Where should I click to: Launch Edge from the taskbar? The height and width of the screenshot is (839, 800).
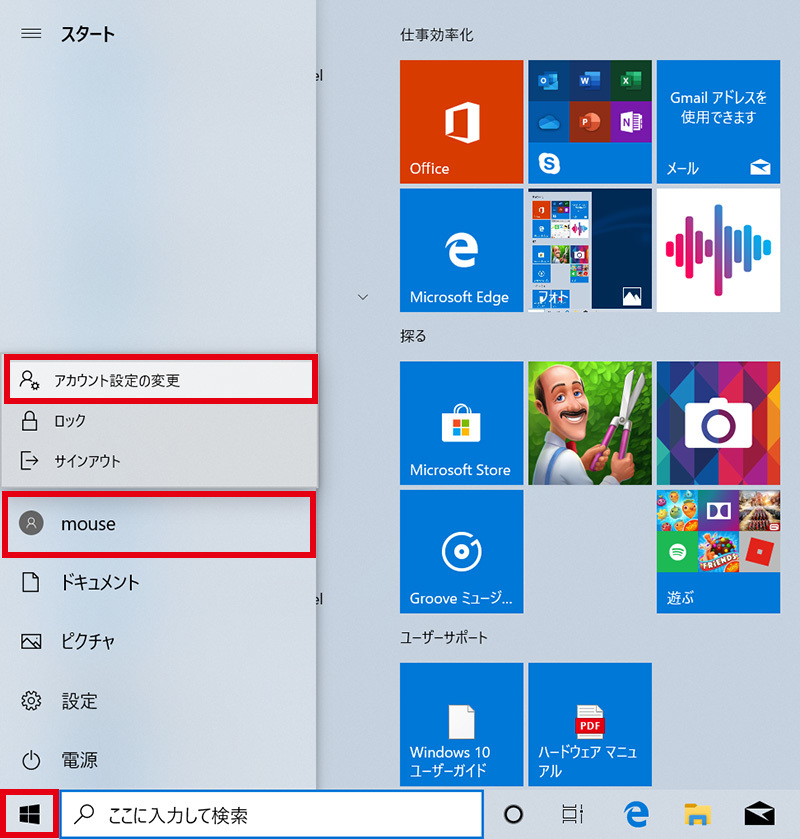point(636,814)
